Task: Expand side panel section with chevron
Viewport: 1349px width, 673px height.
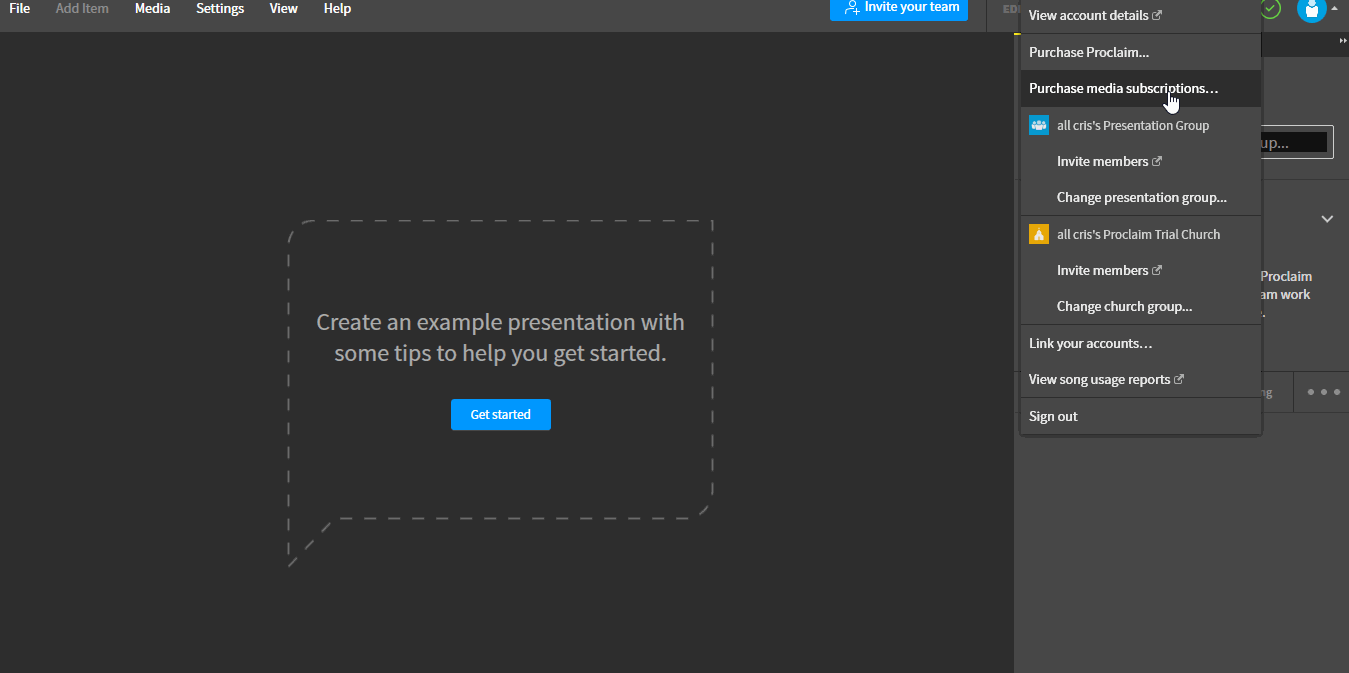Action: coord(1327,219)
